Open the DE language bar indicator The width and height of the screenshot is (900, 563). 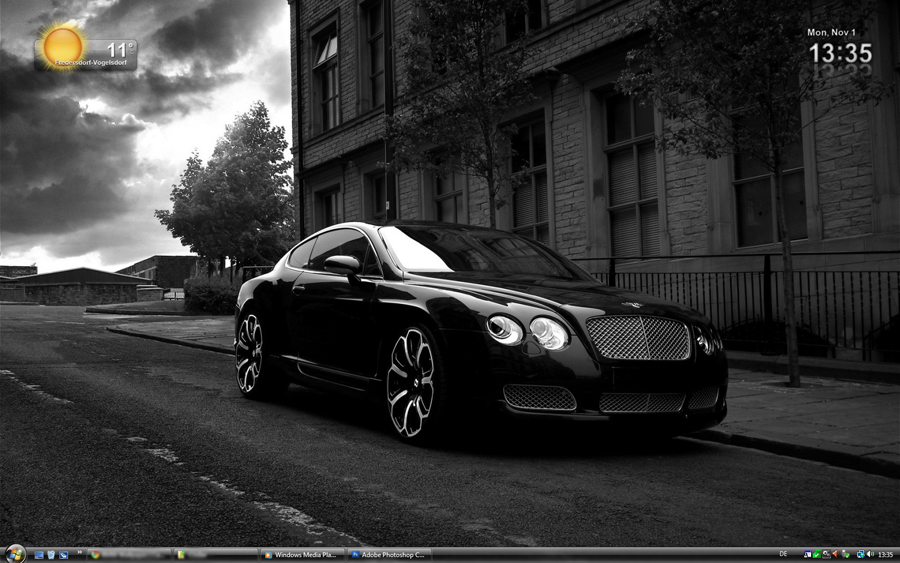point(783,554)
